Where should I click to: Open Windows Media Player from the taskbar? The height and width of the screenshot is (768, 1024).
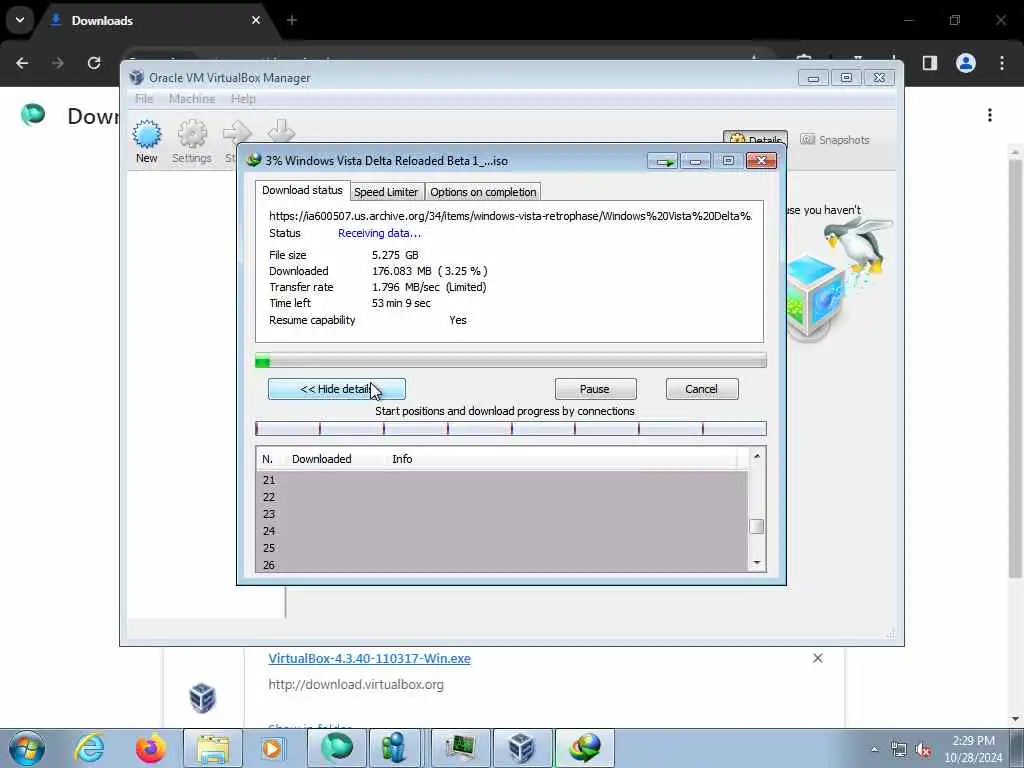[x=271, y=748]
